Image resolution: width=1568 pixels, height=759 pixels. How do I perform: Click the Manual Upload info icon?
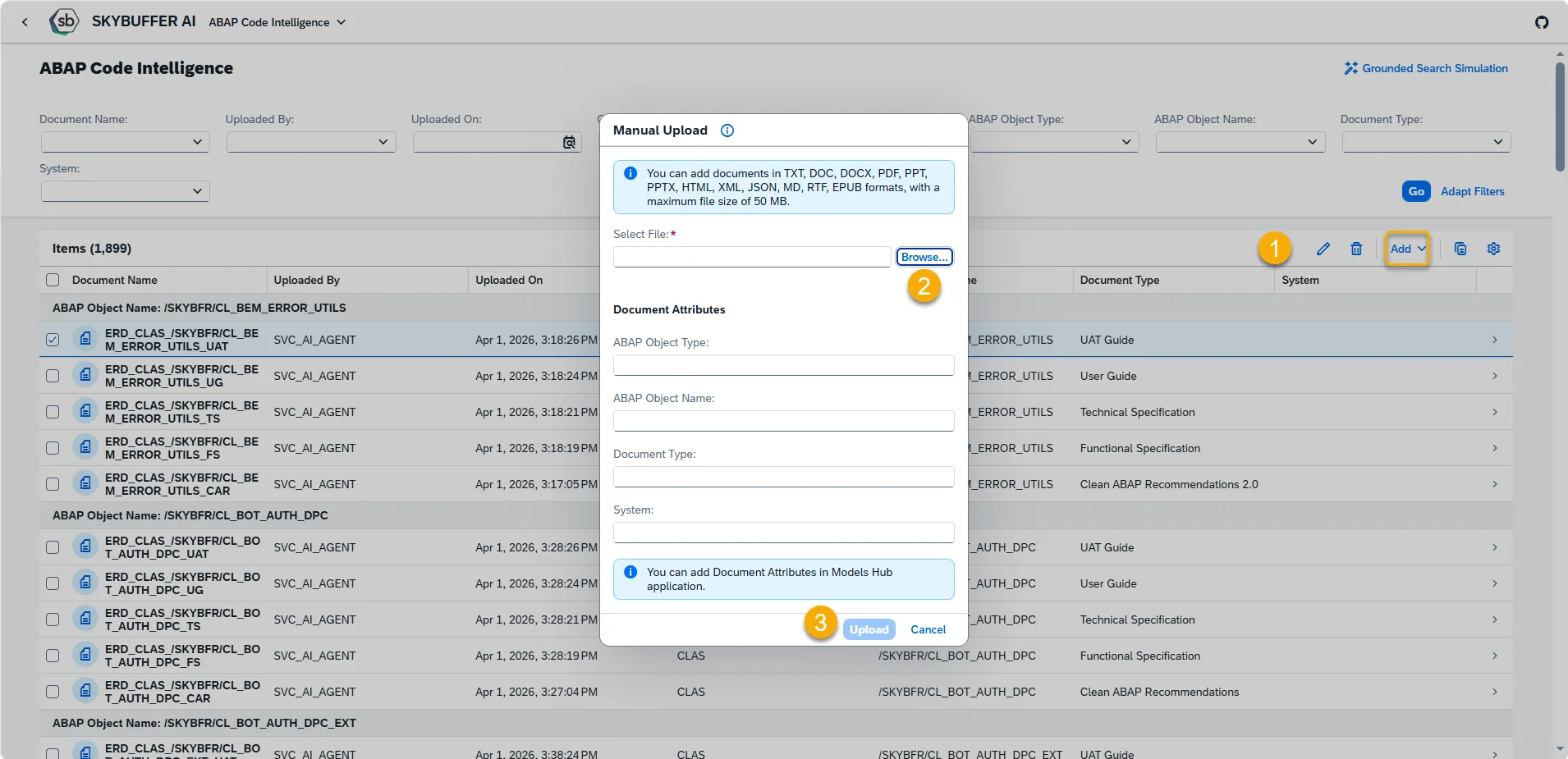[727, 130]
